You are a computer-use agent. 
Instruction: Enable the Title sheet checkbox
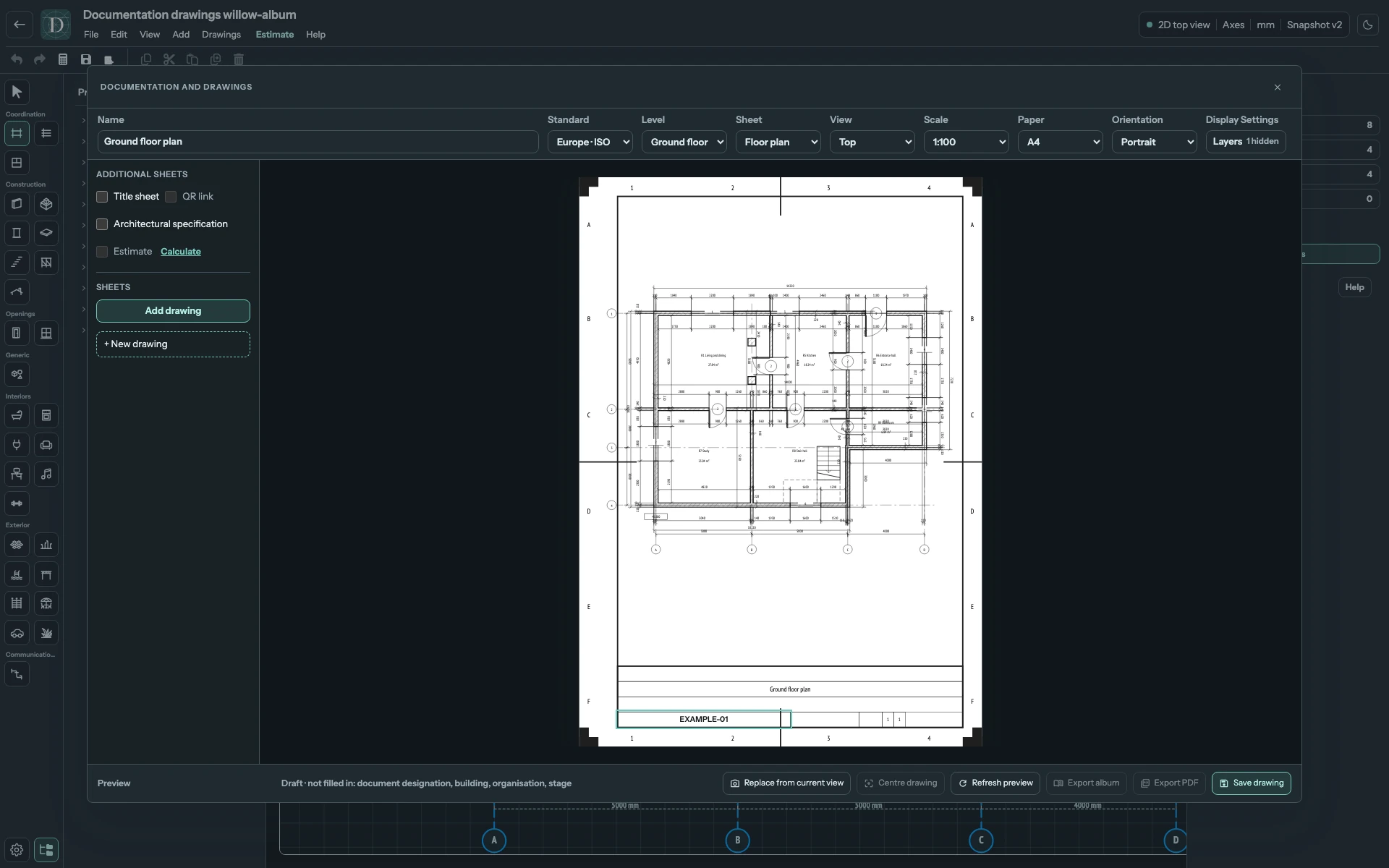[x=102, y=197]
